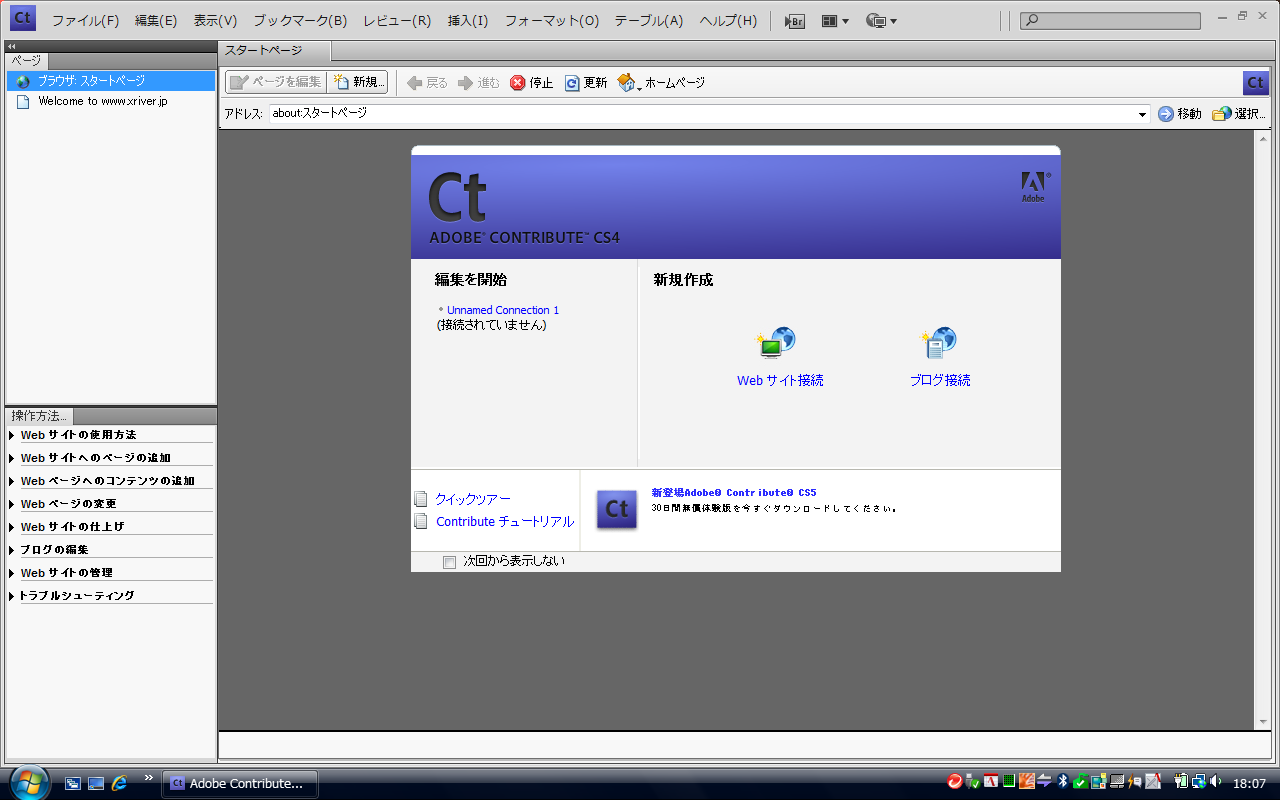Screen dimensions: 1280x800
Task: Open the クイックツアー link
Action: (473, 499)
